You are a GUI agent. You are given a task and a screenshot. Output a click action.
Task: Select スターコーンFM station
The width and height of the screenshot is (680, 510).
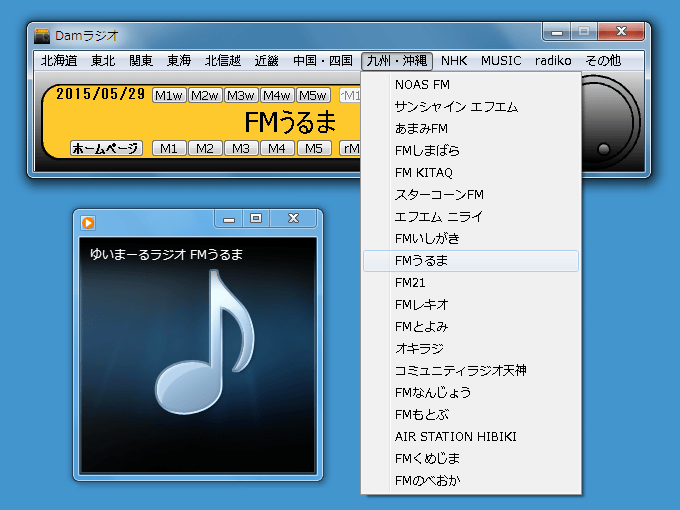(x=471, y=195)
